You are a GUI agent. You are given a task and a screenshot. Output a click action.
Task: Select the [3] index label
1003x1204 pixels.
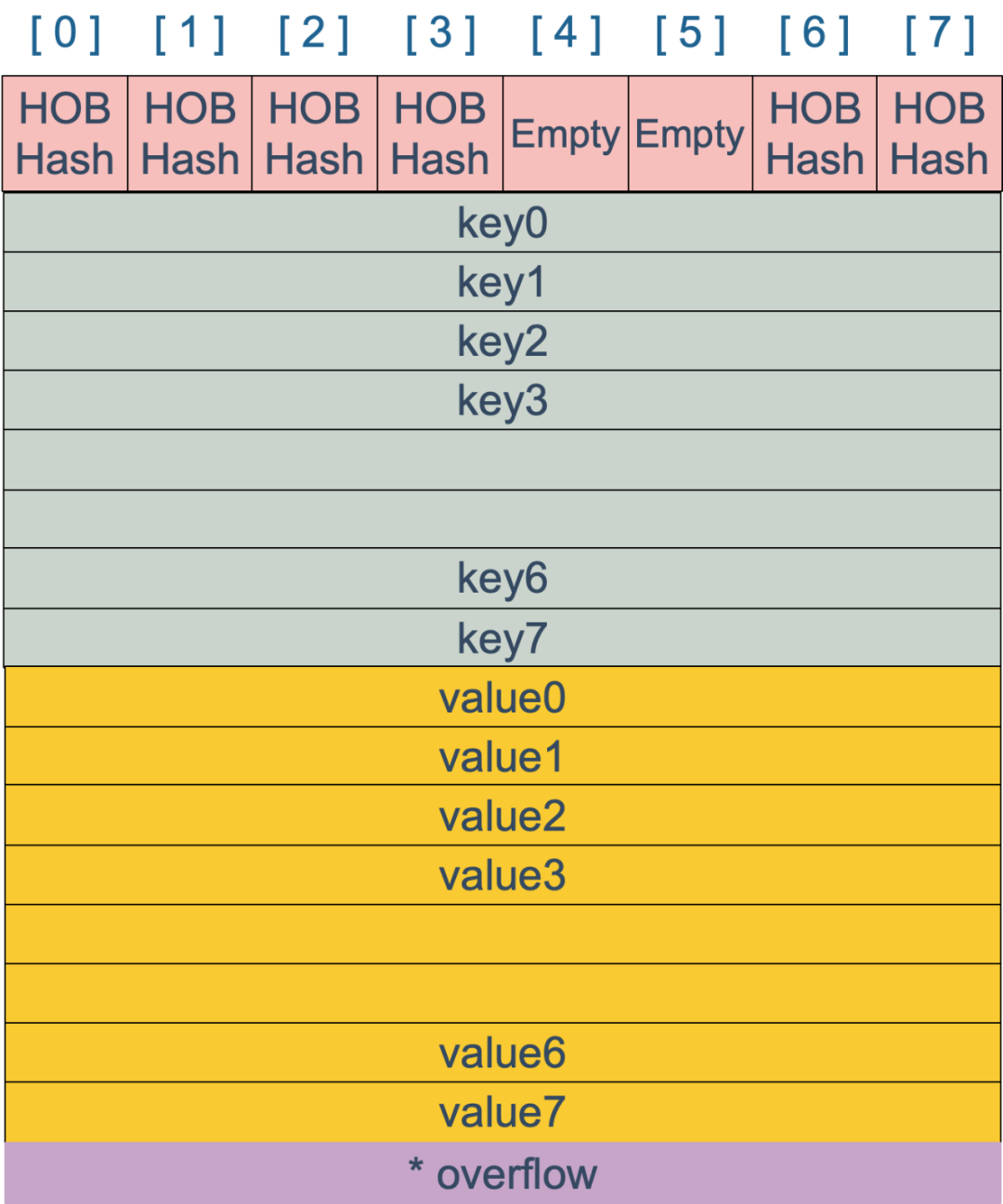[x=440, y=35]
